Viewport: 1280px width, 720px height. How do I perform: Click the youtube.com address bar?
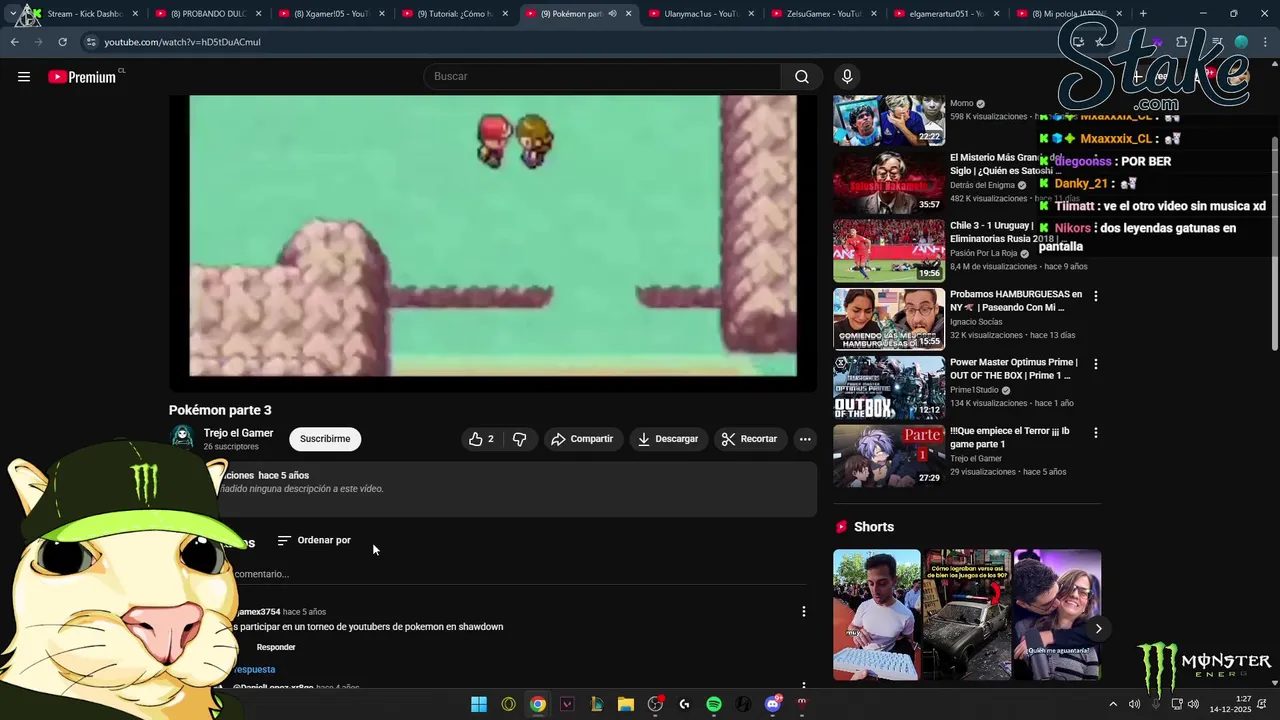[560, 42]
